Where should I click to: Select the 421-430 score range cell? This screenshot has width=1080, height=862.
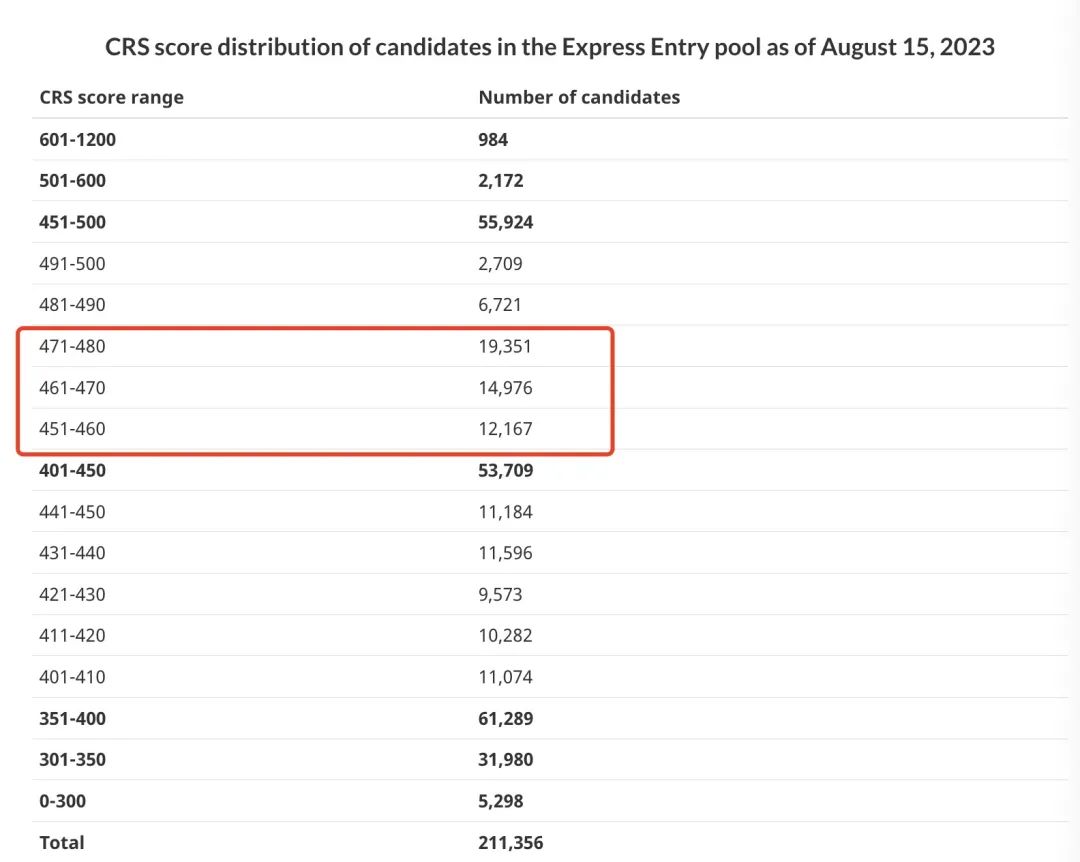click(x=72, y=594)
